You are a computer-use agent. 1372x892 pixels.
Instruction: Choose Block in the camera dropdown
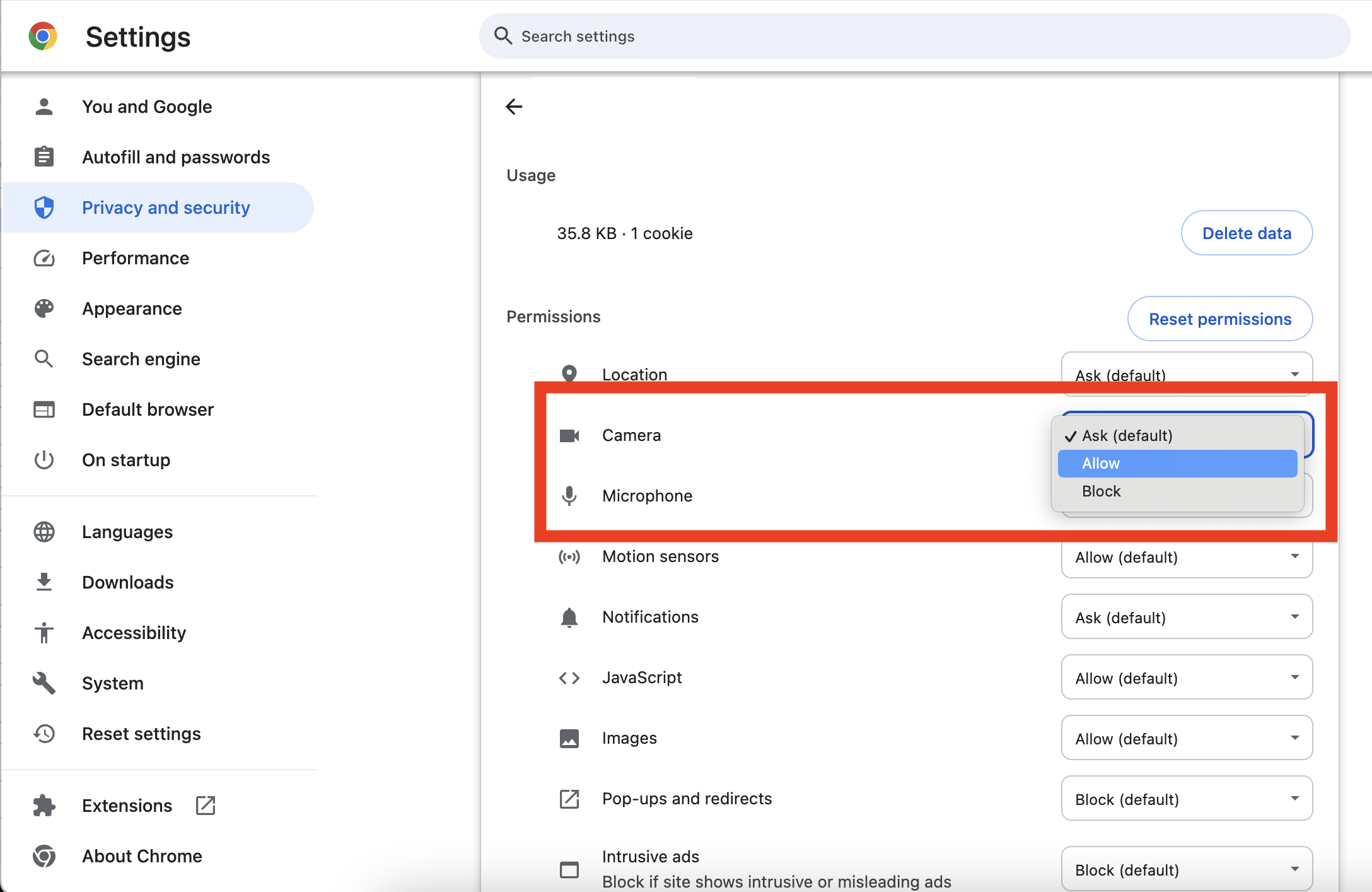pyautogui.click(x=1177, y=491)
